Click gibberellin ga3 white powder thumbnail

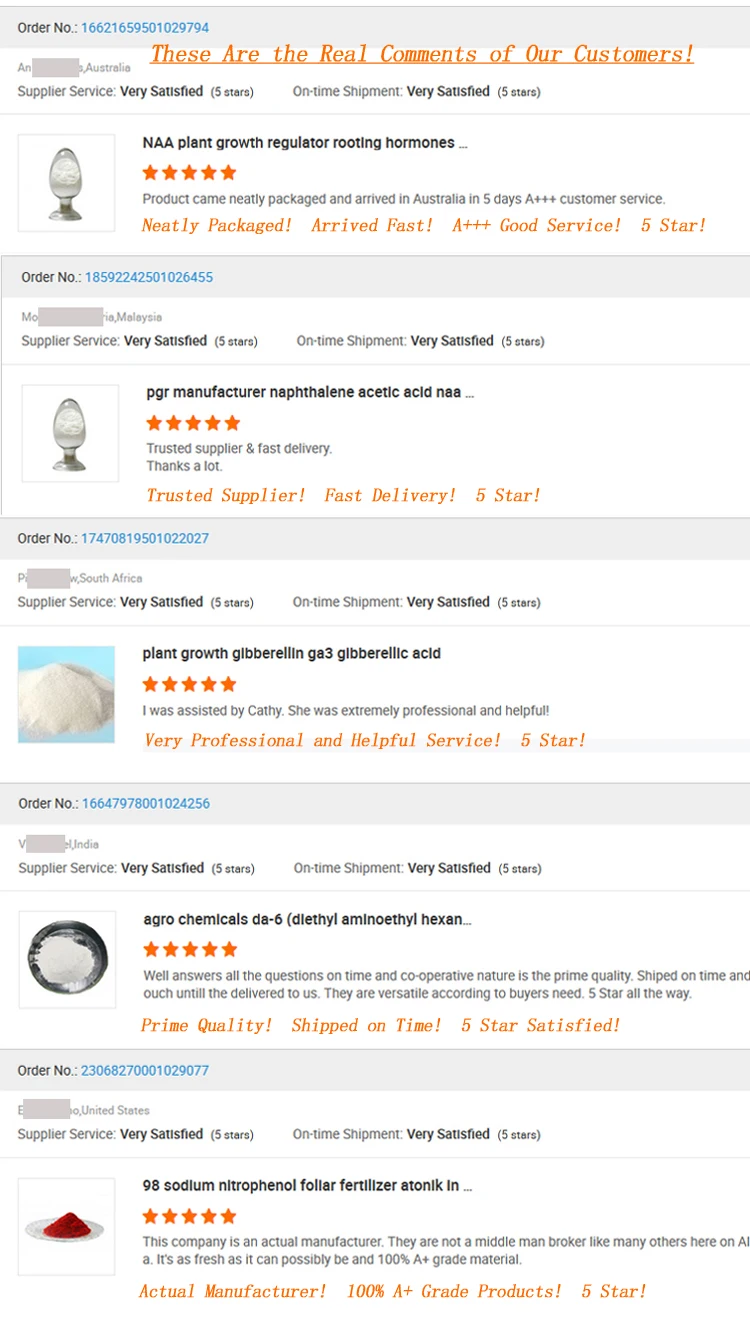(x=66, y=694)
